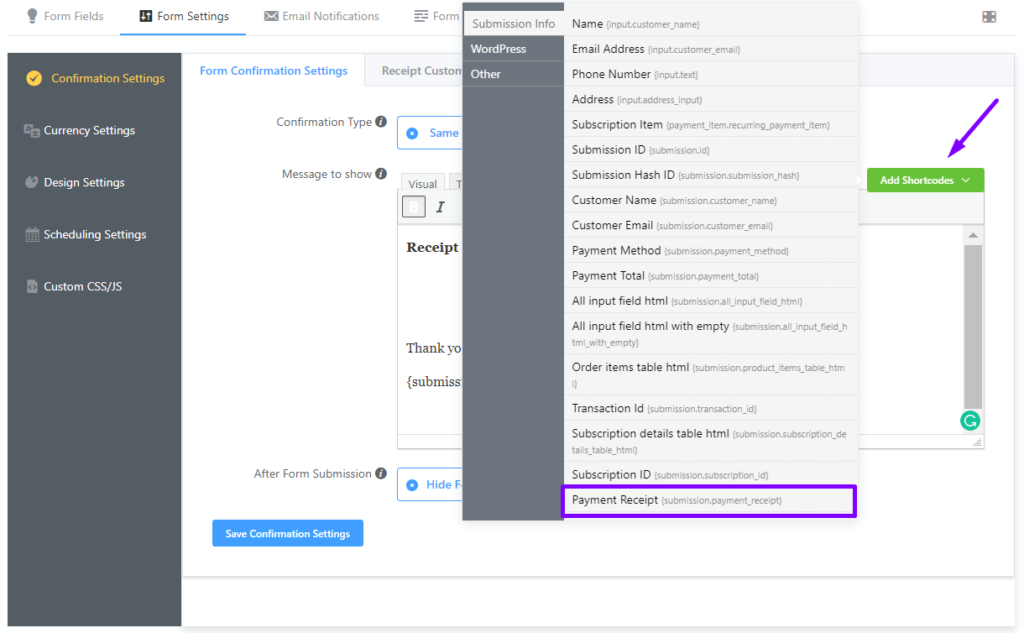Select Submission Info shortcode group
Viewport: 1024px width, 633px height.
[x=513, y=24]
